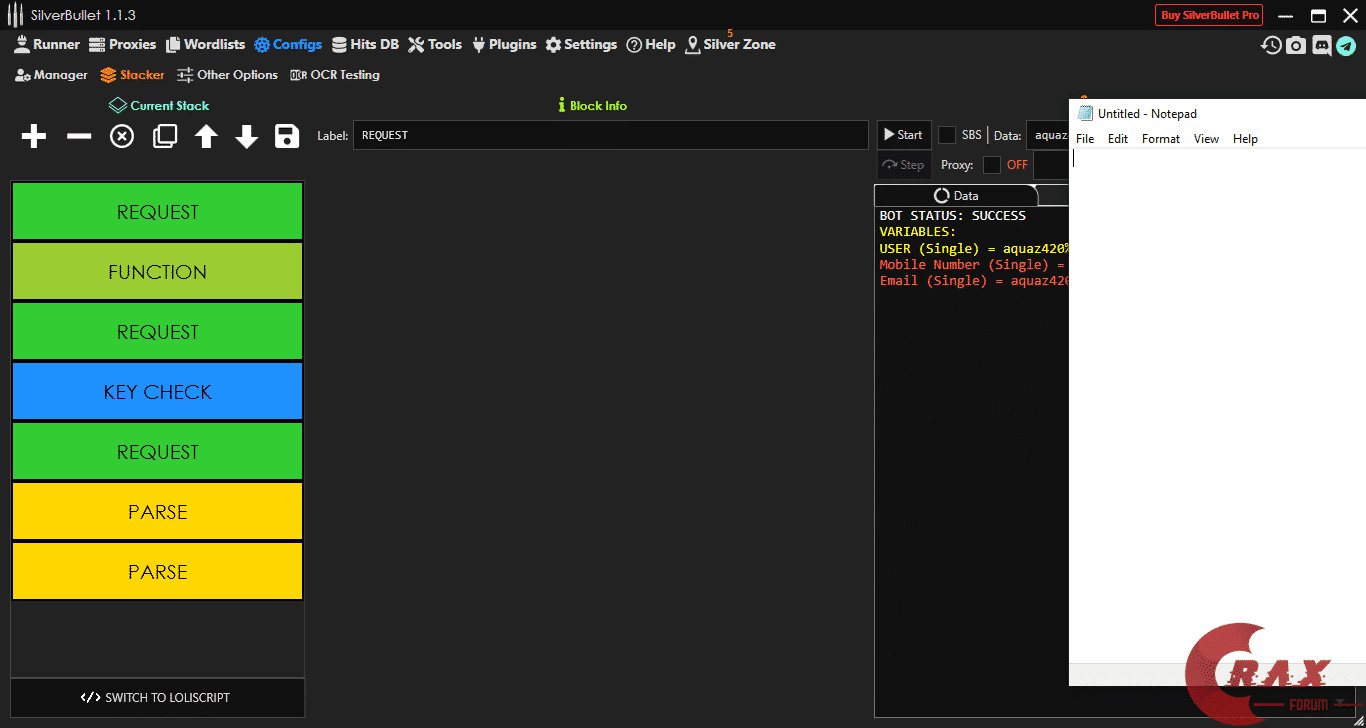Open the Configs tab
The height and width of the screenshot is (728, 1366).
[288, 44]
